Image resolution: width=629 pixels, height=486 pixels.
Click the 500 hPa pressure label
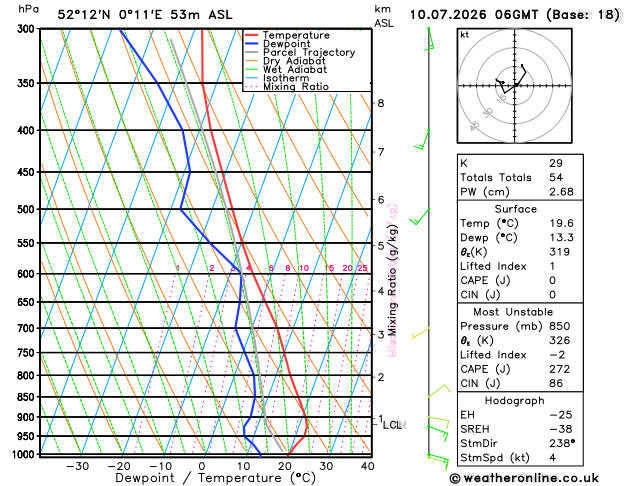point(28,209)
